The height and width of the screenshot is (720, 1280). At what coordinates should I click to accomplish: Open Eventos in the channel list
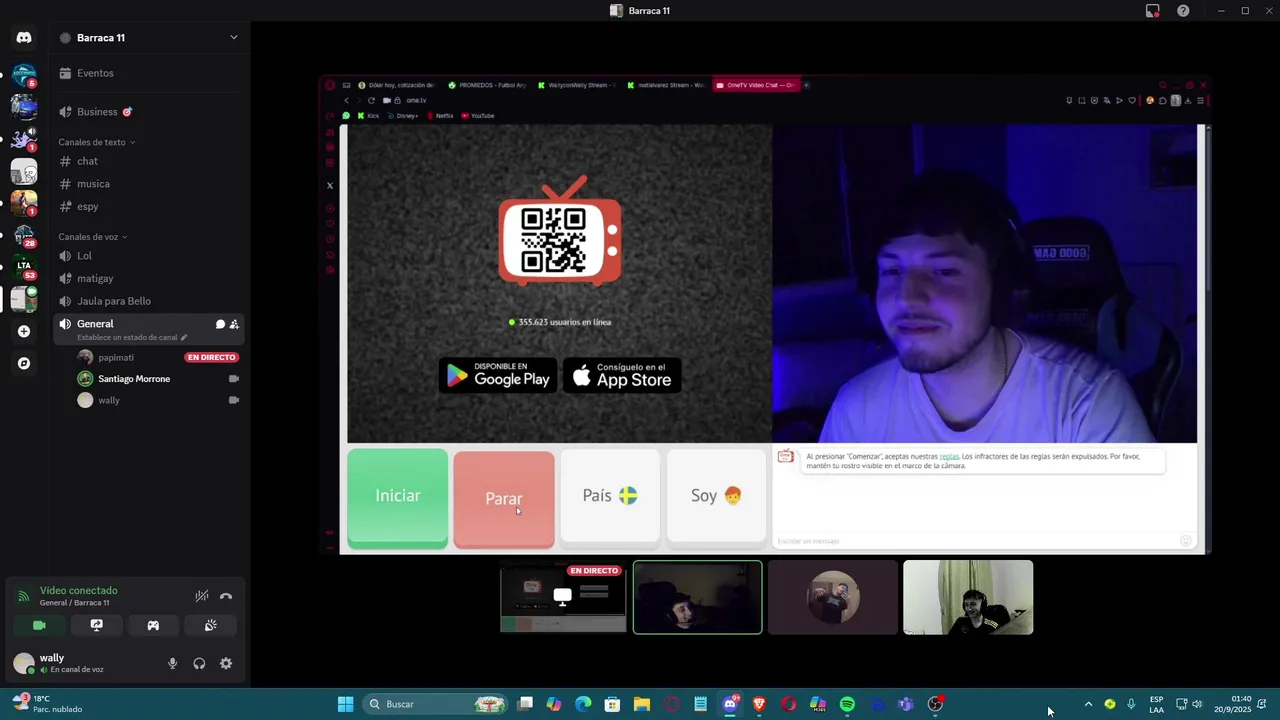tap(148, 73)
